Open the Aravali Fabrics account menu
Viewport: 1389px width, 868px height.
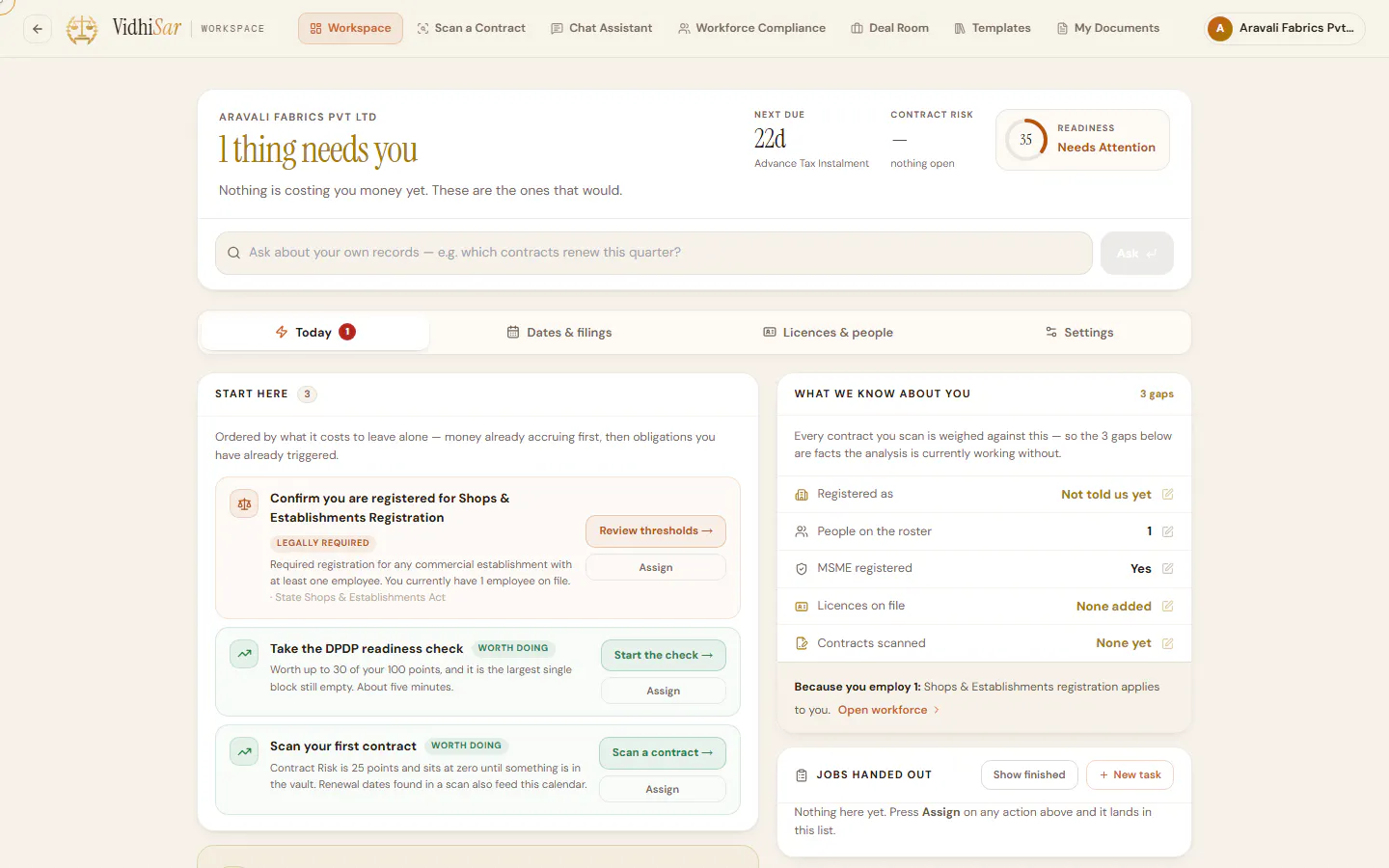pyautogui.click(x=1283, y=29)
